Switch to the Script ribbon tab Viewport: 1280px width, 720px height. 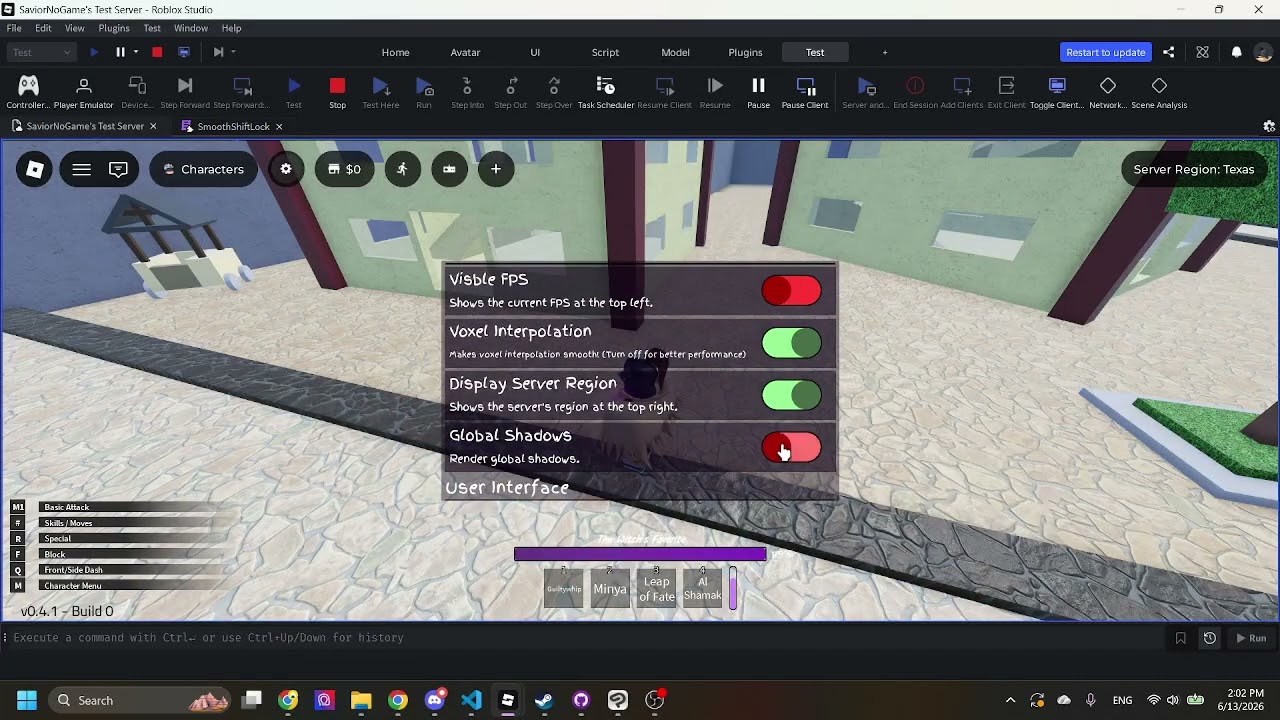coord(605,52)
